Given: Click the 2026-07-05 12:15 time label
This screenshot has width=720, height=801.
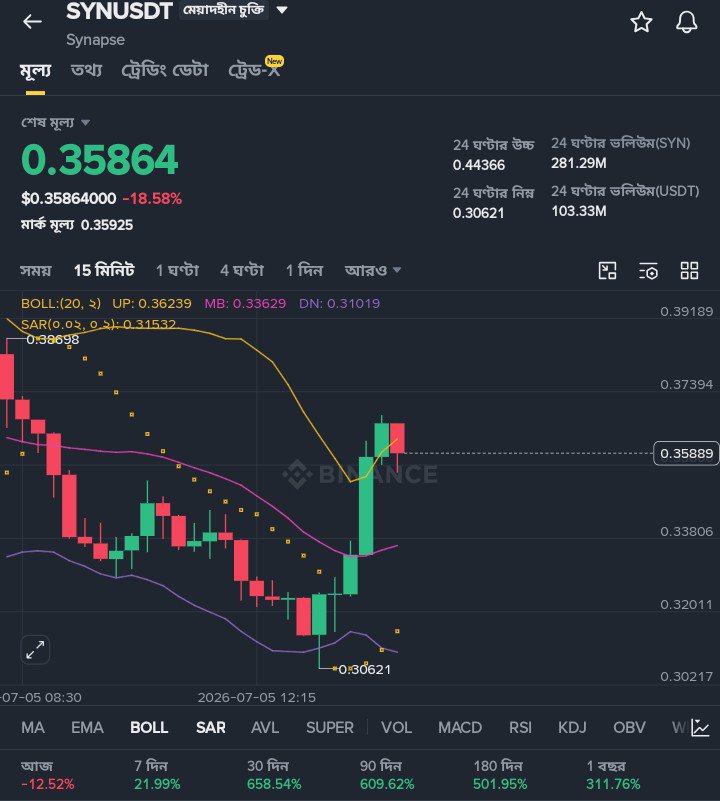Looking at the screenshot, I should 257,697.
